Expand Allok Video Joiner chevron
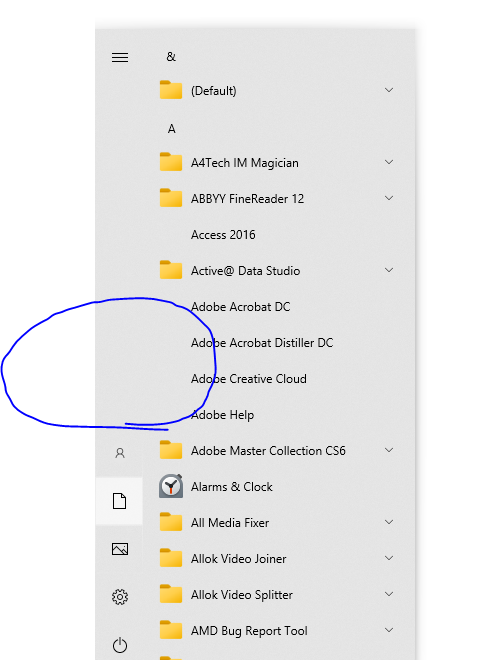Screen dimensions: 489x660 point(389,558)
